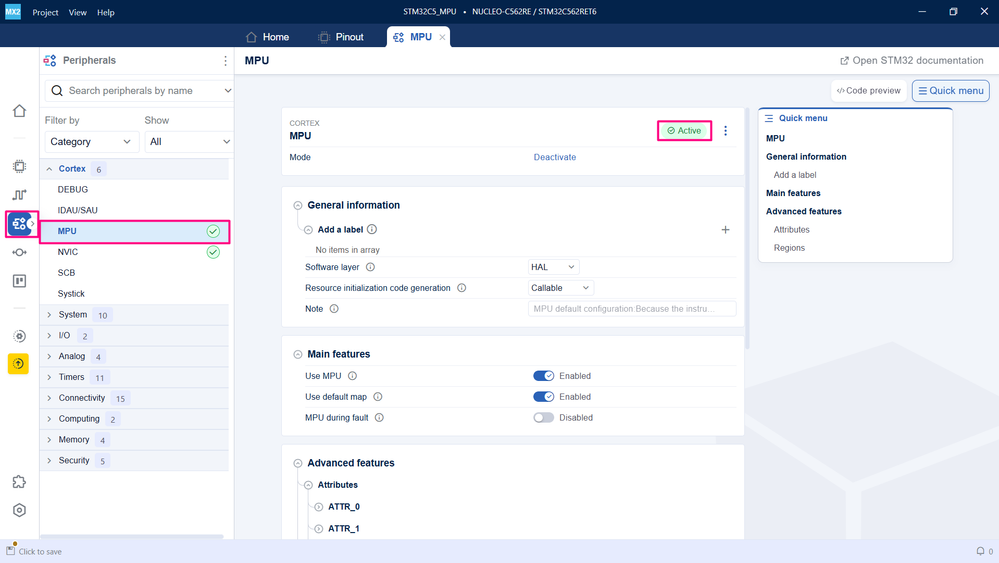Show info for Use default map
The height and width of the screenshot is (563, 999).
click(x=378, y=397)
